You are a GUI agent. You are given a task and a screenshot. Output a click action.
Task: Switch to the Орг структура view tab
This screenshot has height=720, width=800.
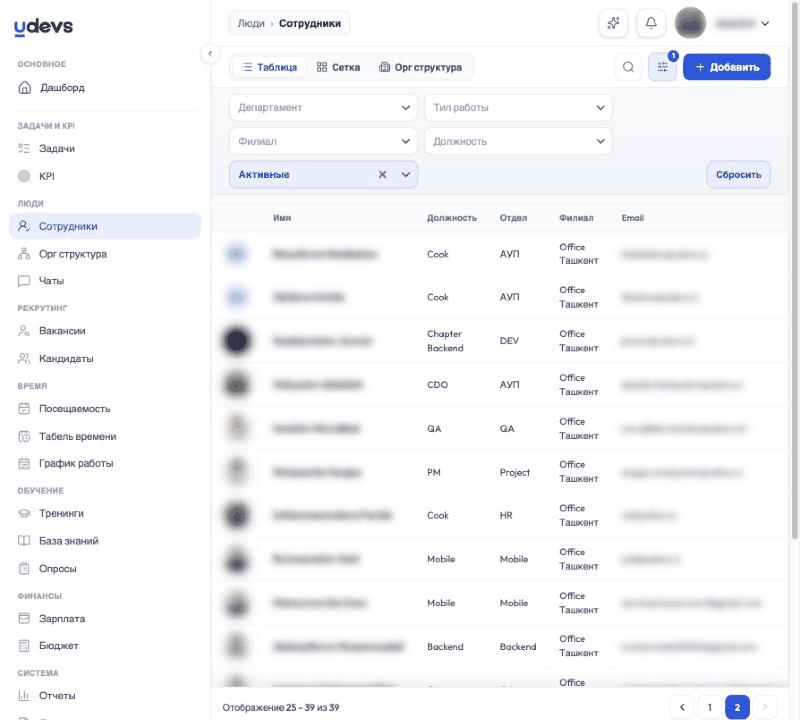pos(420,67)
